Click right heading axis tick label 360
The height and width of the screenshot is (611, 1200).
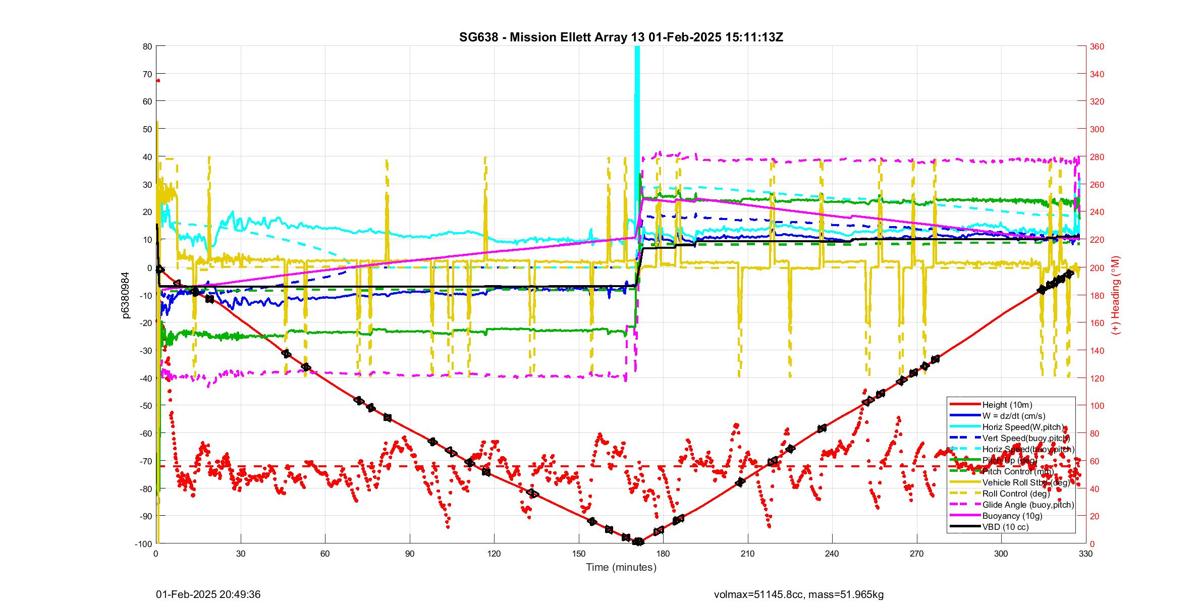point(1098,46)
